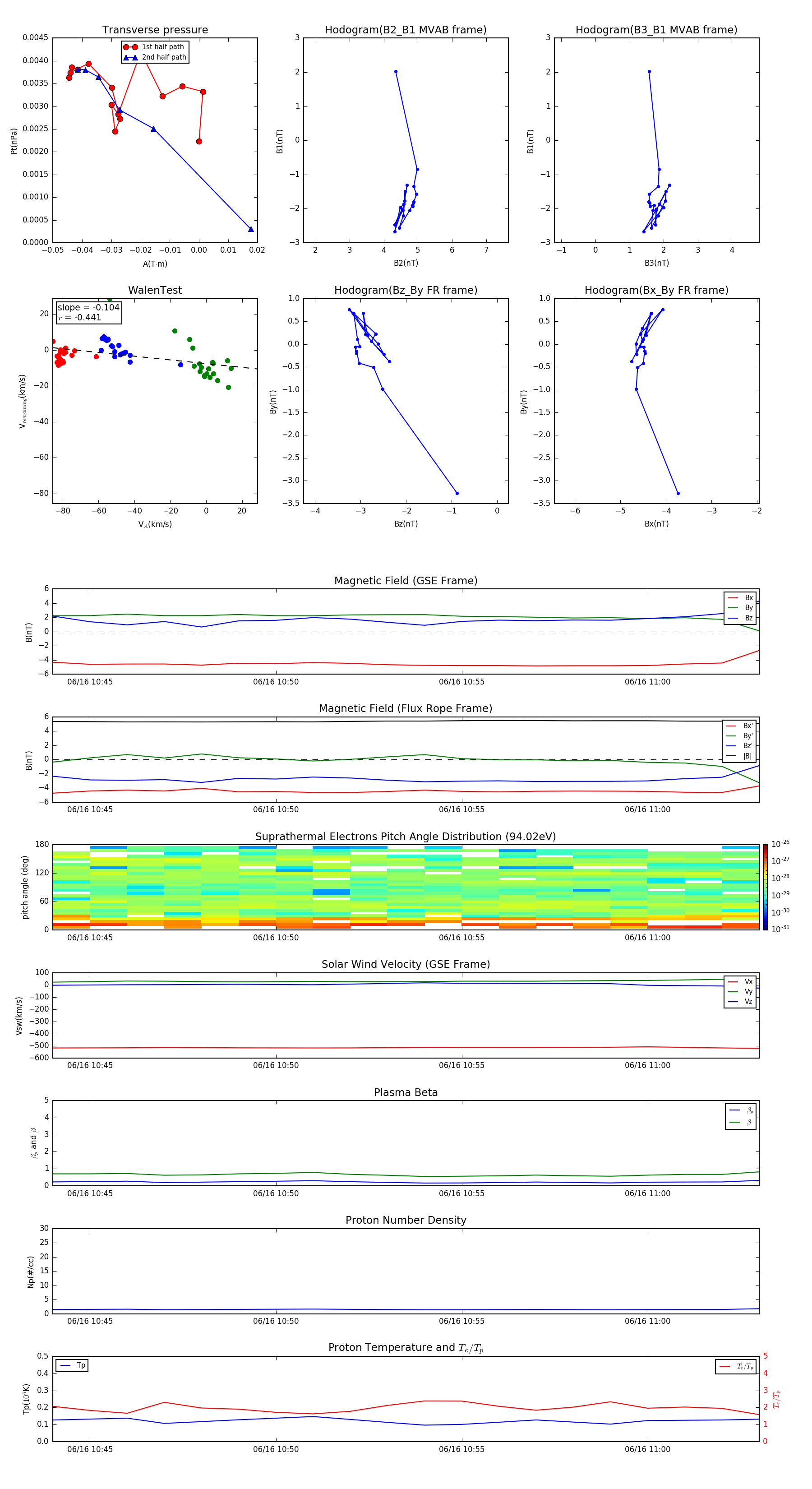Click the 'r = -0.441' annotation
Viewport: 812px width, 1489px height.
pyautogui.click(x=80, y=317)
